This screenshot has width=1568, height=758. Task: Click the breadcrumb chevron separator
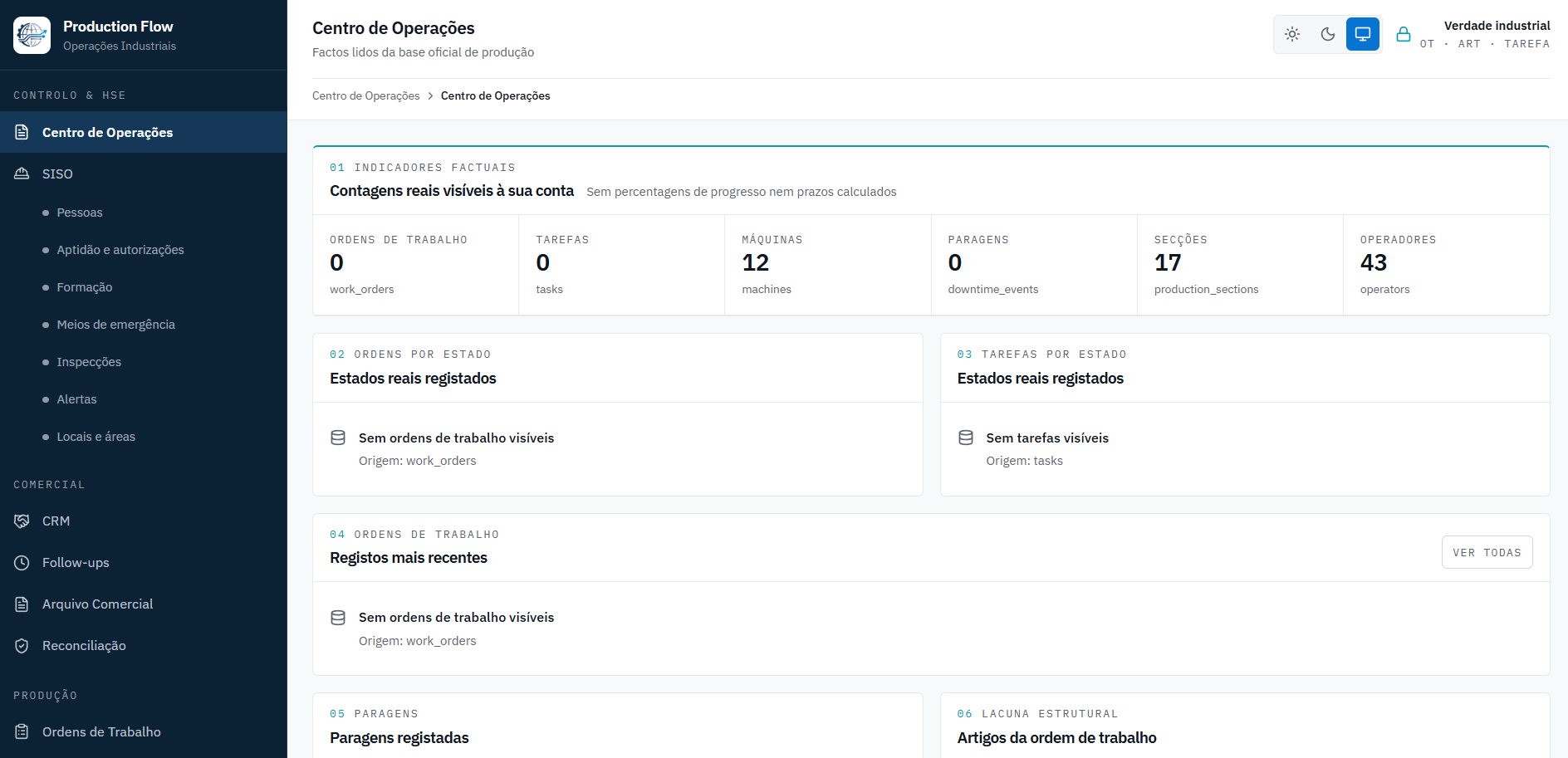click(430, 95)
